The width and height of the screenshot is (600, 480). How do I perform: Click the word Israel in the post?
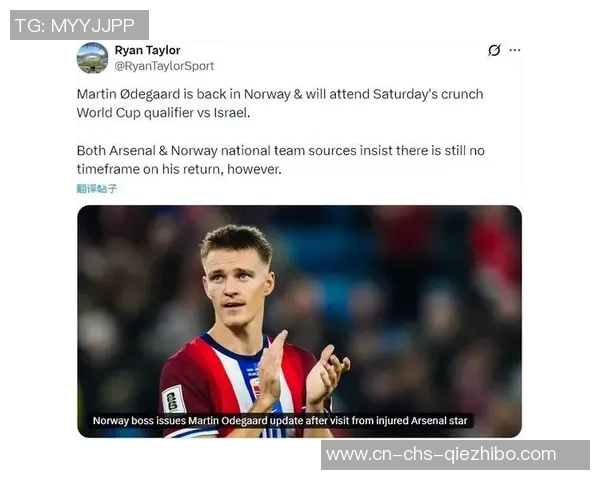click(x=232, y=113)
